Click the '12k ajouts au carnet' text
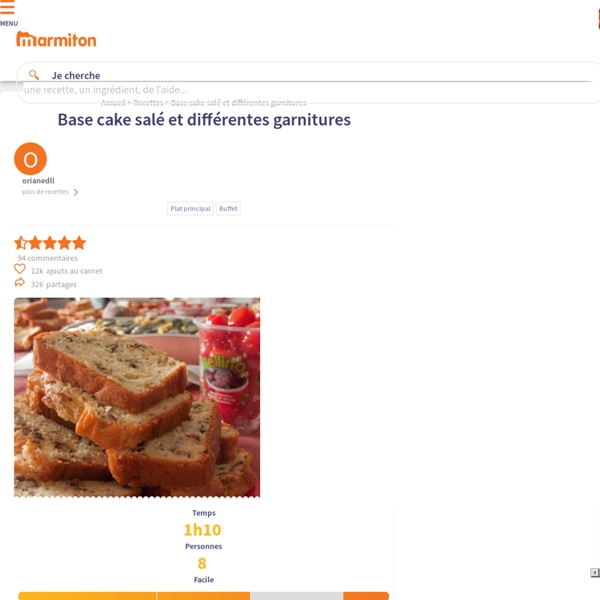The image size is (600, 600). click(x=66, y=271)
